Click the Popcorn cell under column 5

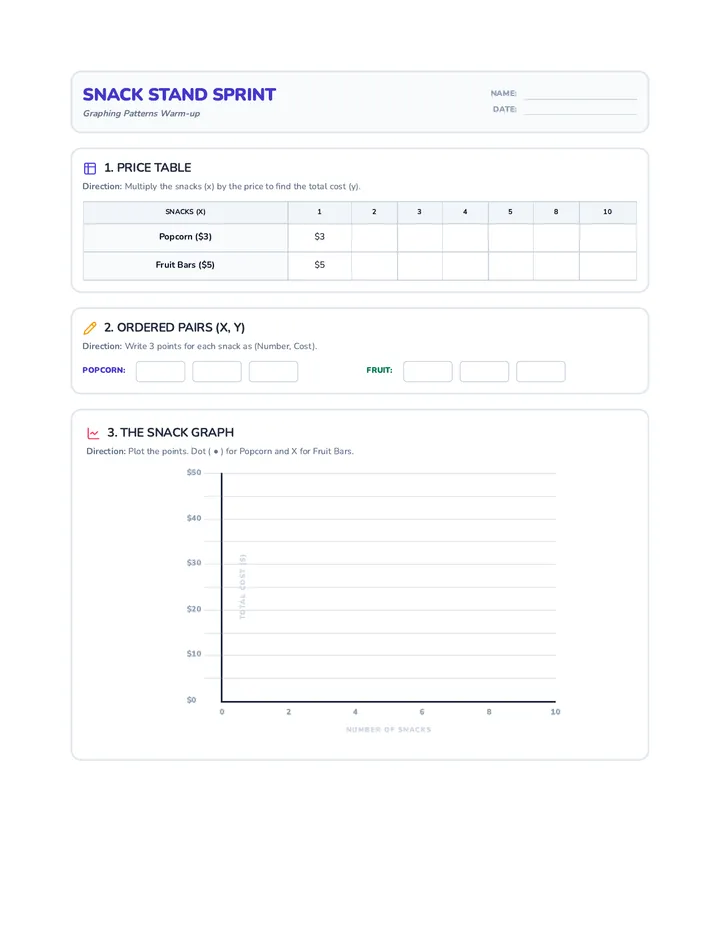tap(511, 237)
